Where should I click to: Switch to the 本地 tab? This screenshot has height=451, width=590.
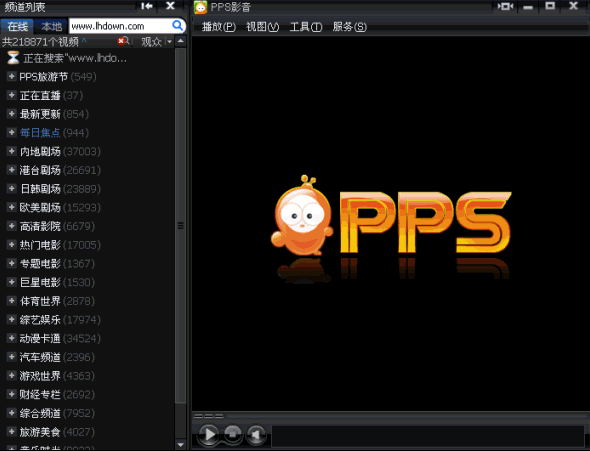[51, 26]
